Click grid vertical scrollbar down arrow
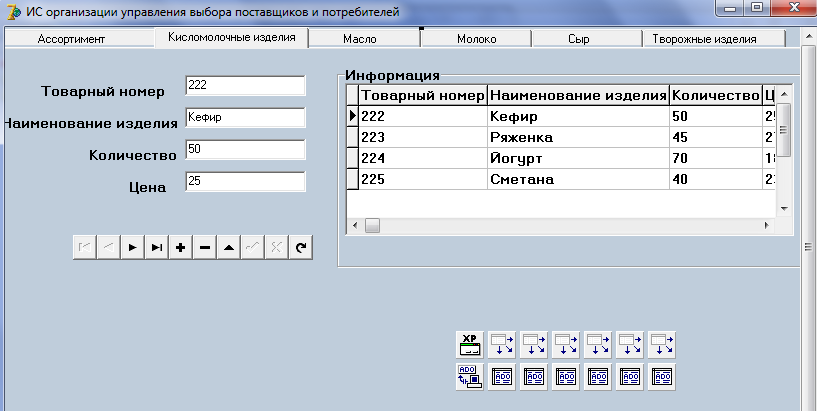 click(784, 209)
